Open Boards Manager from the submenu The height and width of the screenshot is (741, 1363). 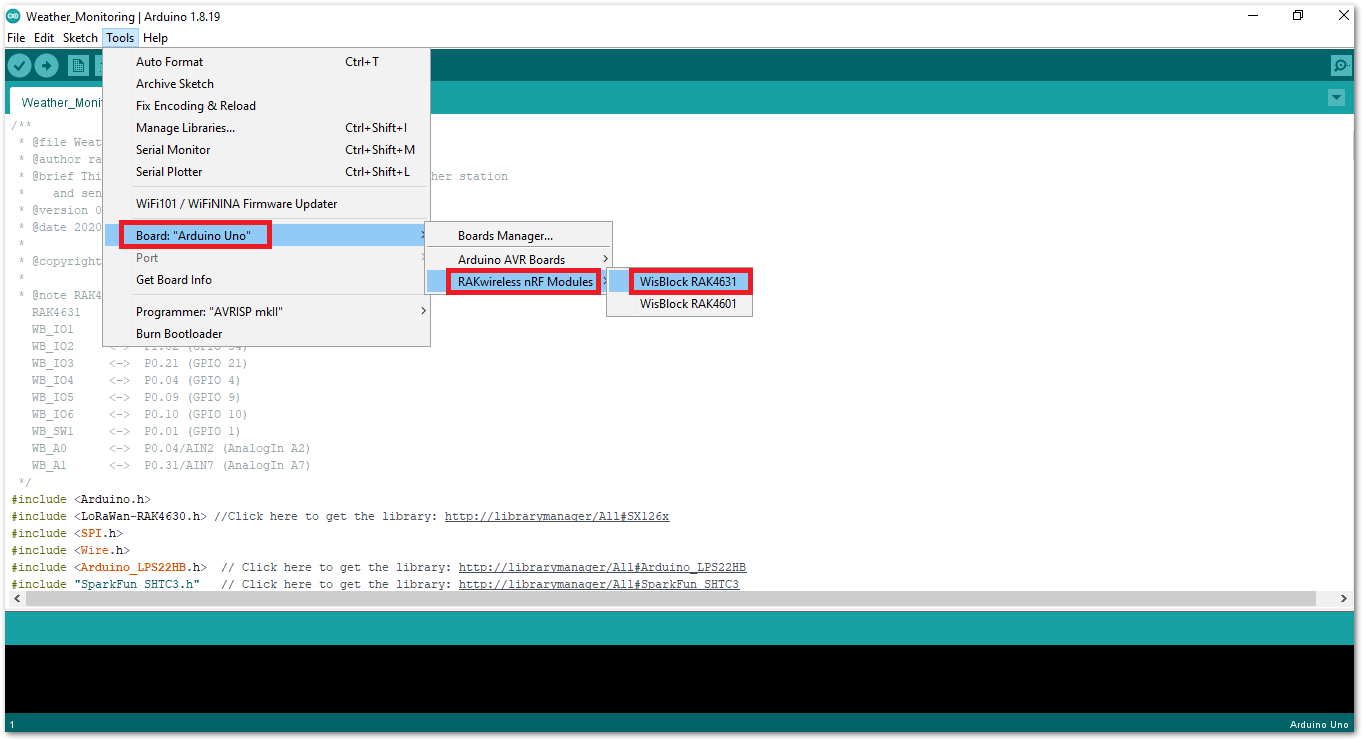tap(505, 236)
